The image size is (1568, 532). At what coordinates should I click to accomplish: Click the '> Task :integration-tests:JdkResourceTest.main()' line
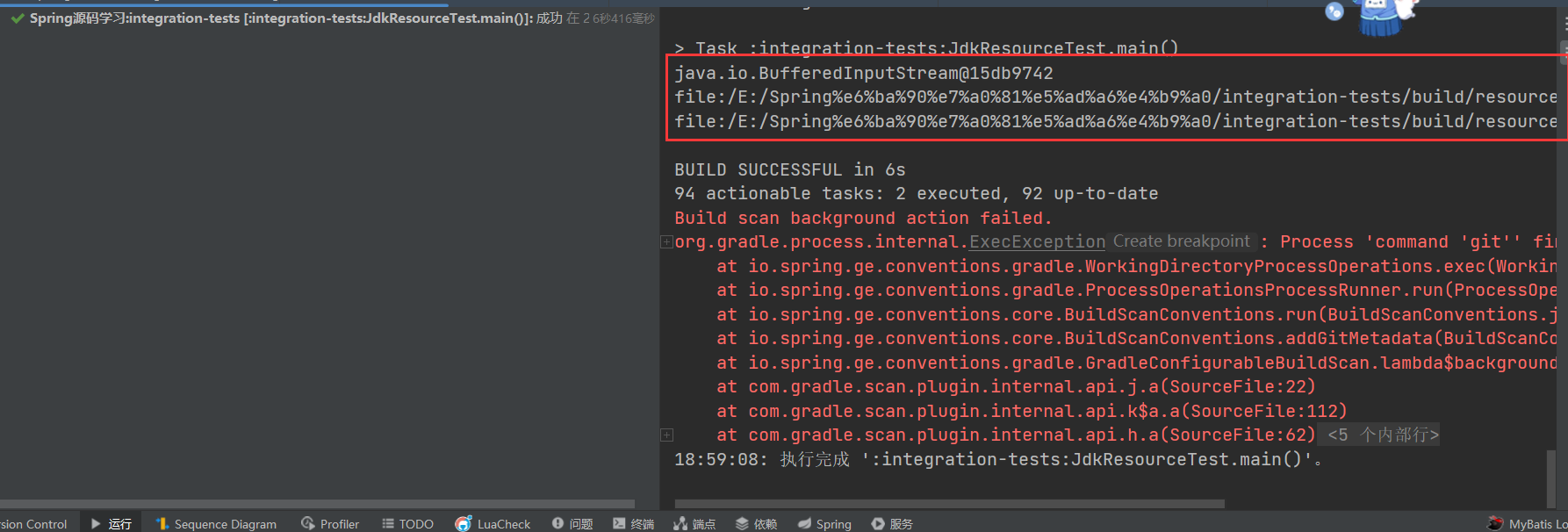pyautogui.click(x=927, y=48)
